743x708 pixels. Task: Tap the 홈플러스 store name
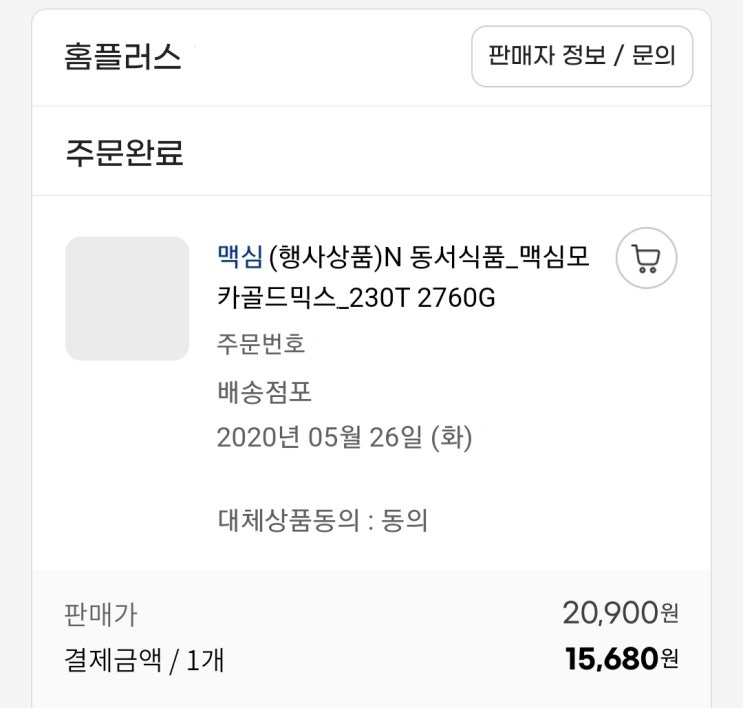click(122, 57)
